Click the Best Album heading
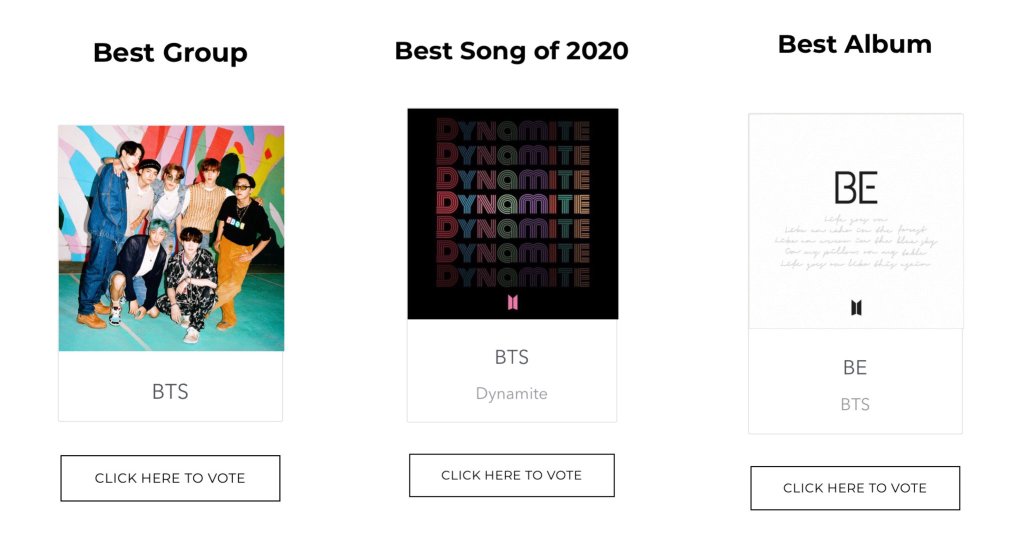The height and width of the screenshot is (538, 1024). click(x=854, y=44)
